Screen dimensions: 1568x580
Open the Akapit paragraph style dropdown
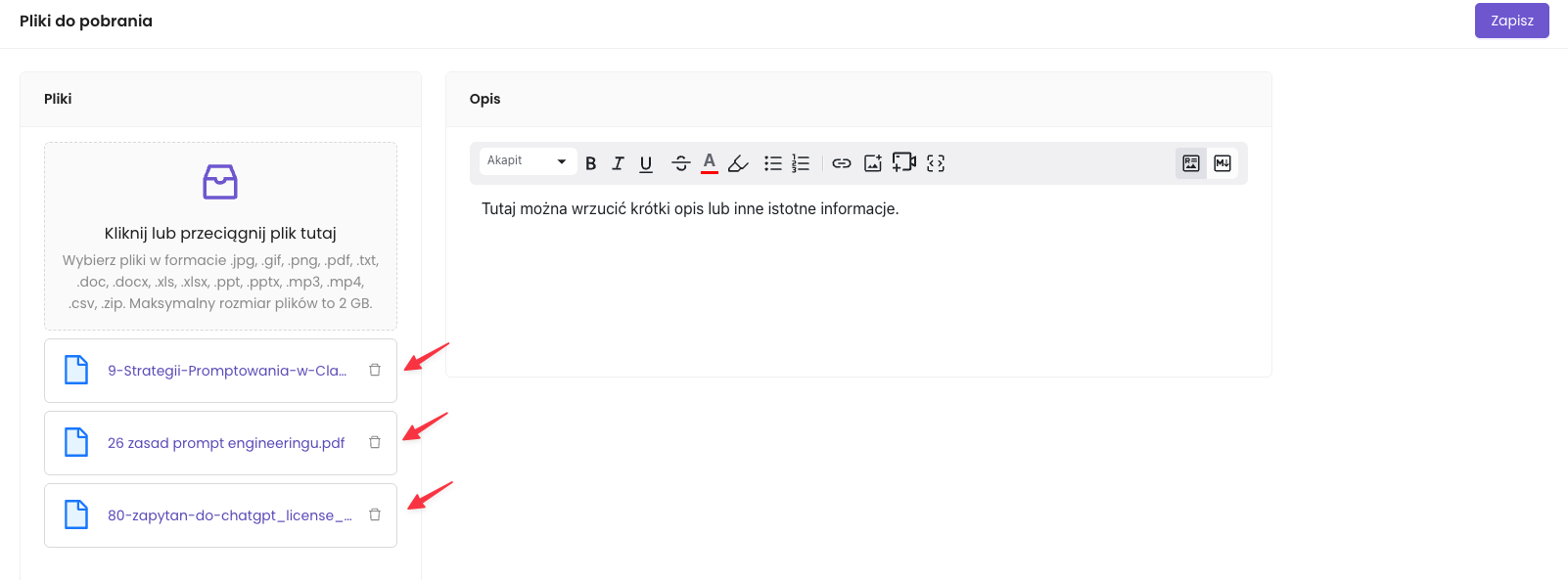527,161
